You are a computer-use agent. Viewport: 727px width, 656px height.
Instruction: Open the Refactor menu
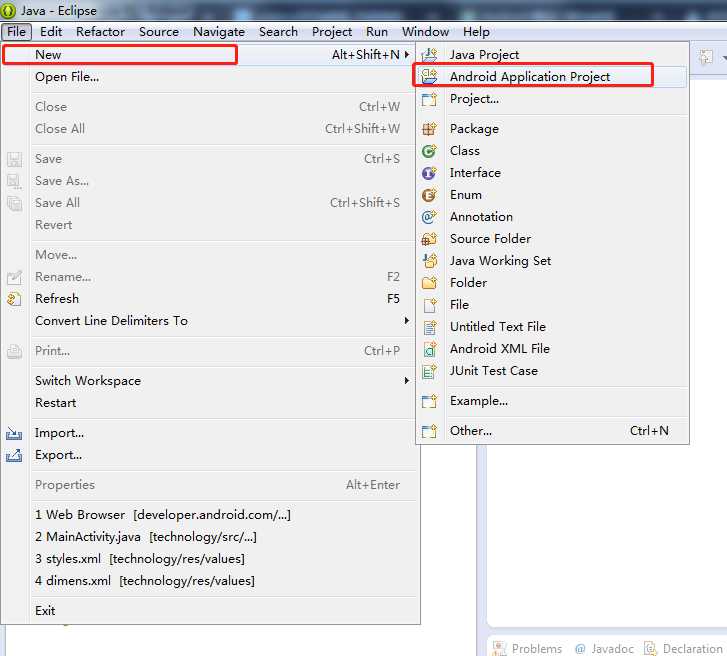point(100,32)
